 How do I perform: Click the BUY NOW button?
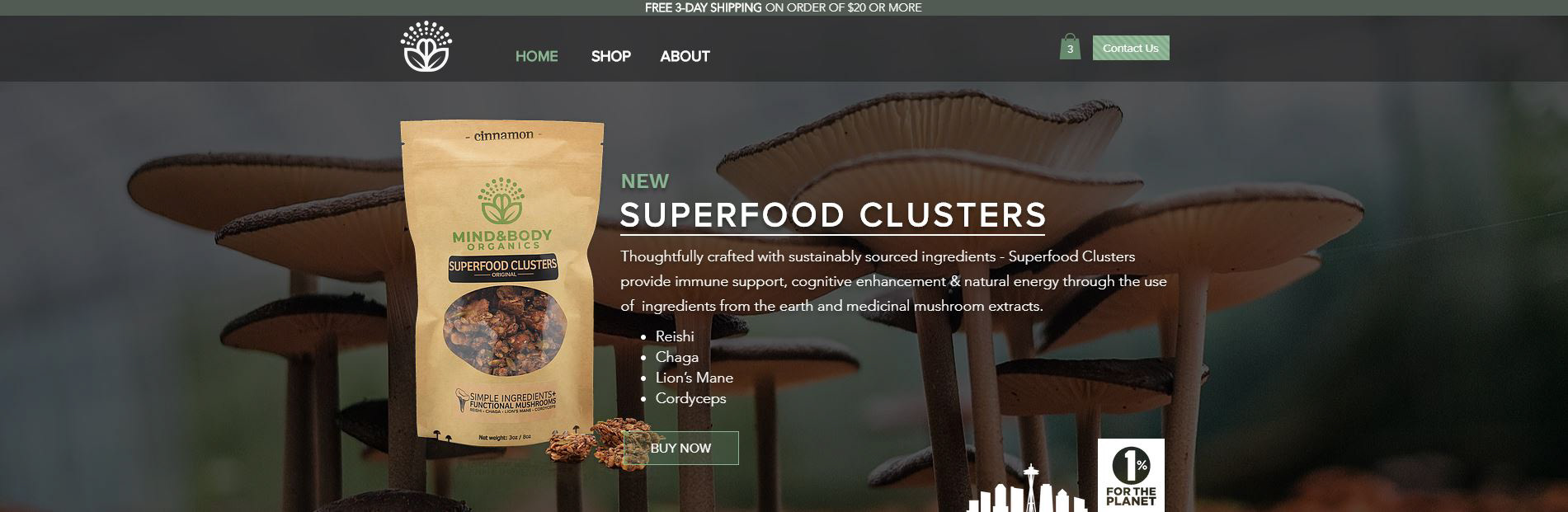tap(680, 448)
